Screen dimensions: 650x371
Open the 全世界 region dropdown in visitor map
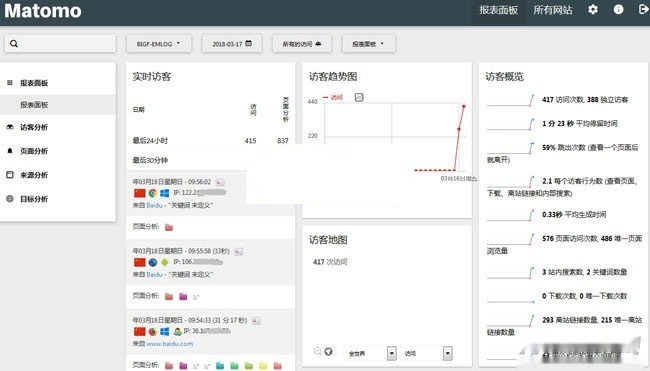(x=370, y=353)
